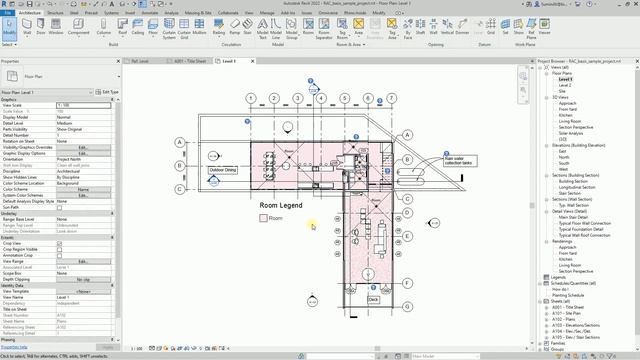Screen dimensions: 640x360
Task: Collapse the Graphics properties section
Action: click(x=112, y=100)
